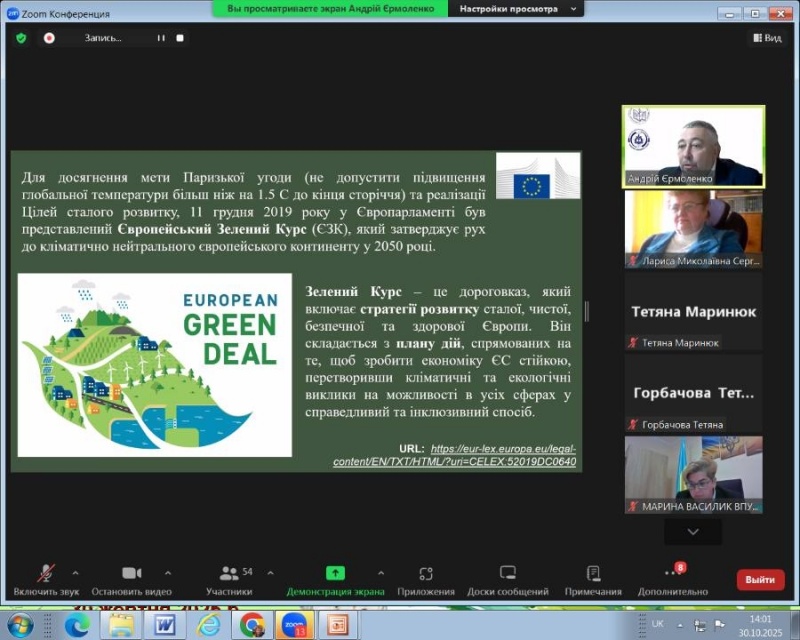This screenshot has width=800, height=640.
Task: Open Google Chrome from the taskbar
Action: click(252, 625)
